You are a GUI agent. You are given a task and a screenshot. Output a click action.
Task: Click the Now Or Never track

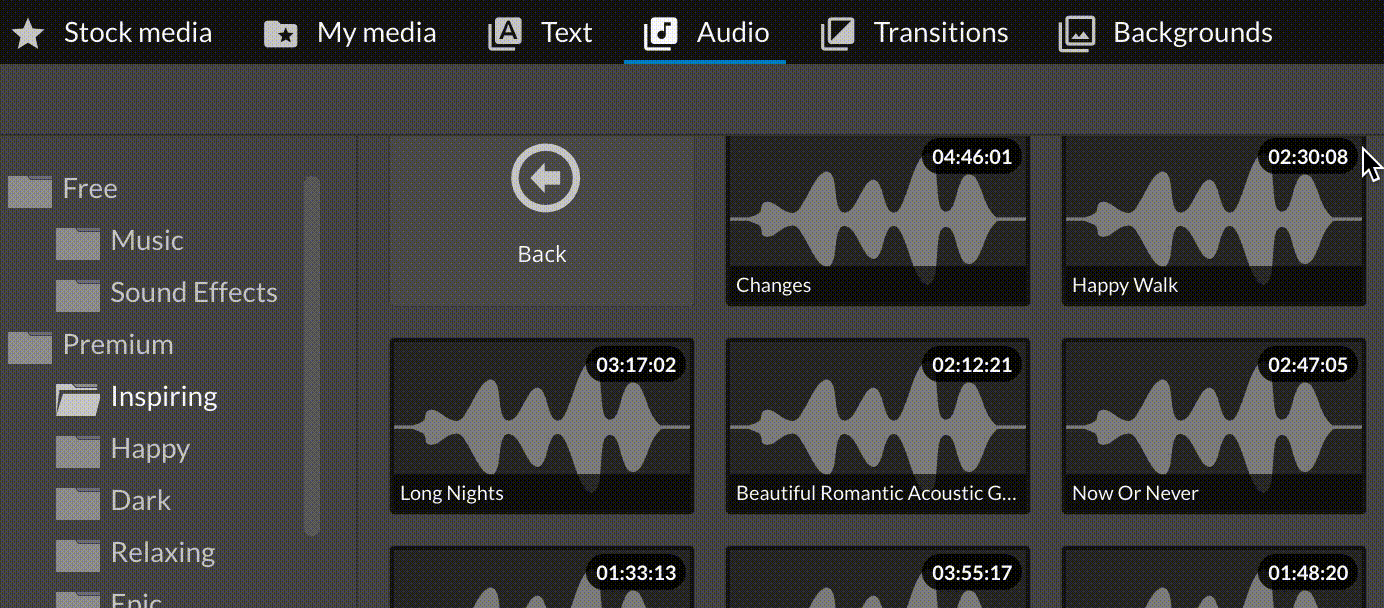[1214, 426]
